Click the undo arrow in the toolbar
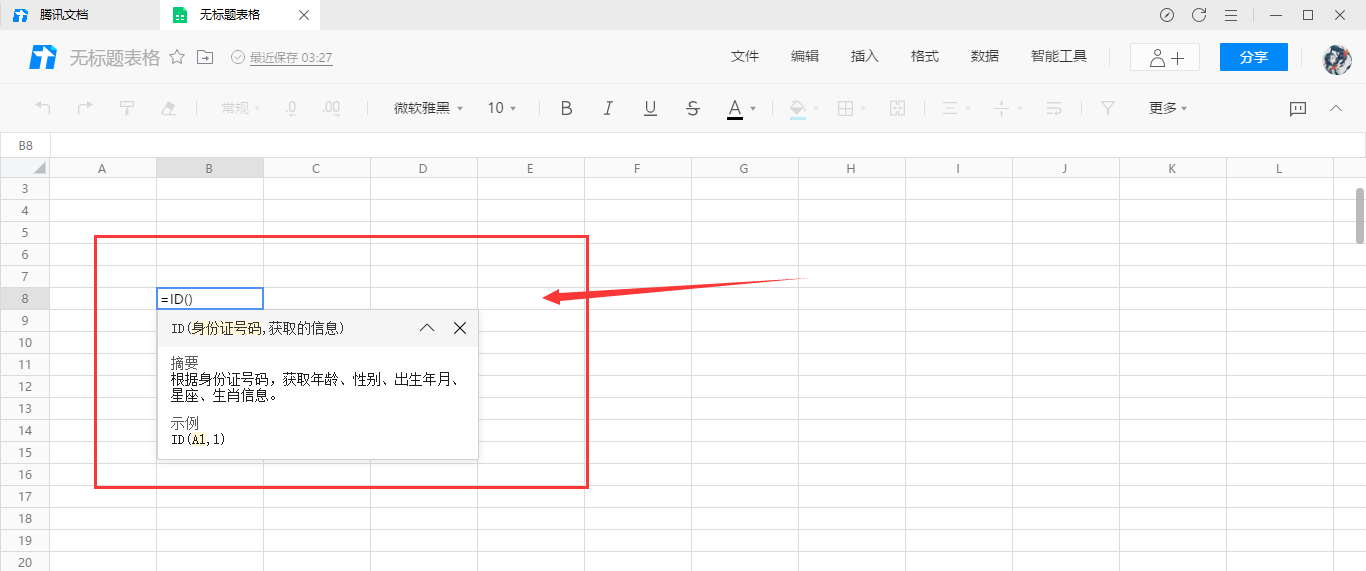1366x571 pixels. pyautogui.click(x=43, y=108)
